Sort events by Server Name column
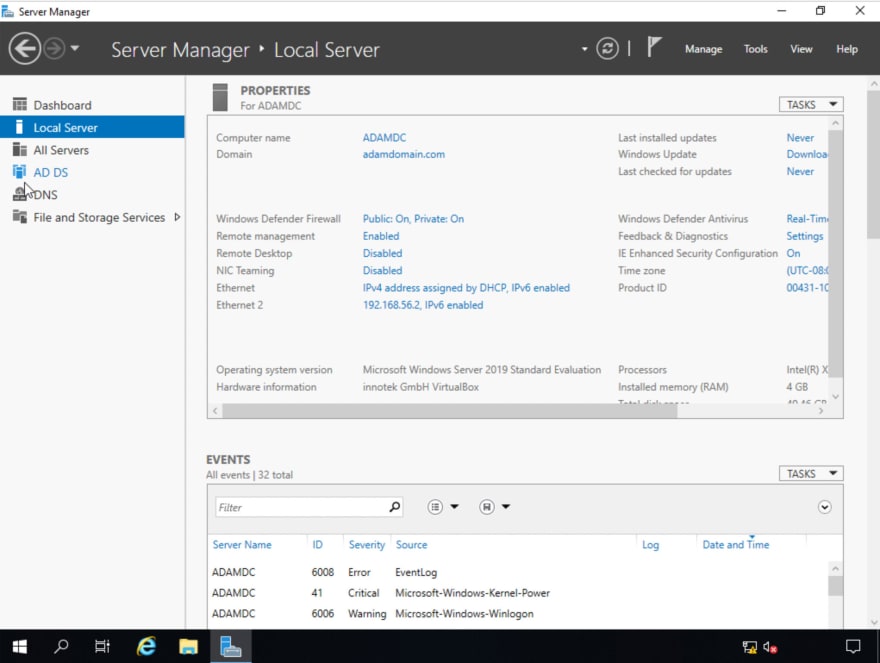This screenshot has width=880, height=663. (242, 545)
